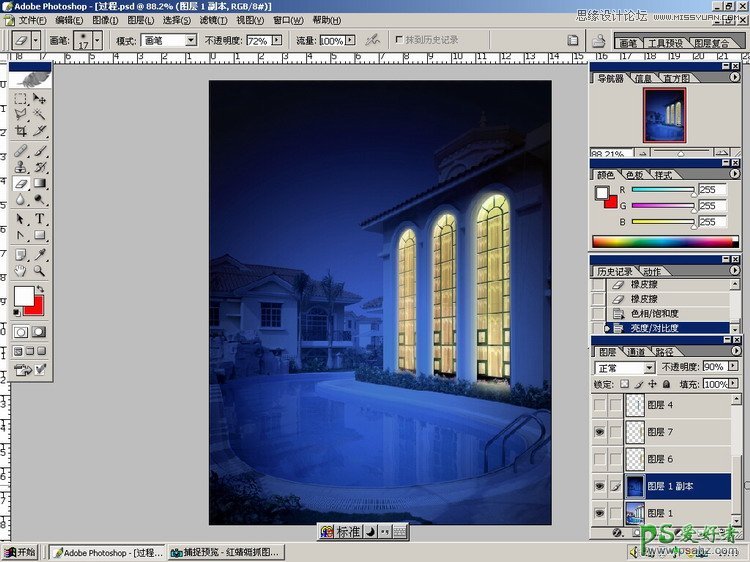Enable the 抹到历史记录 checkbox

pyautogui.click(x=399, y=40)
